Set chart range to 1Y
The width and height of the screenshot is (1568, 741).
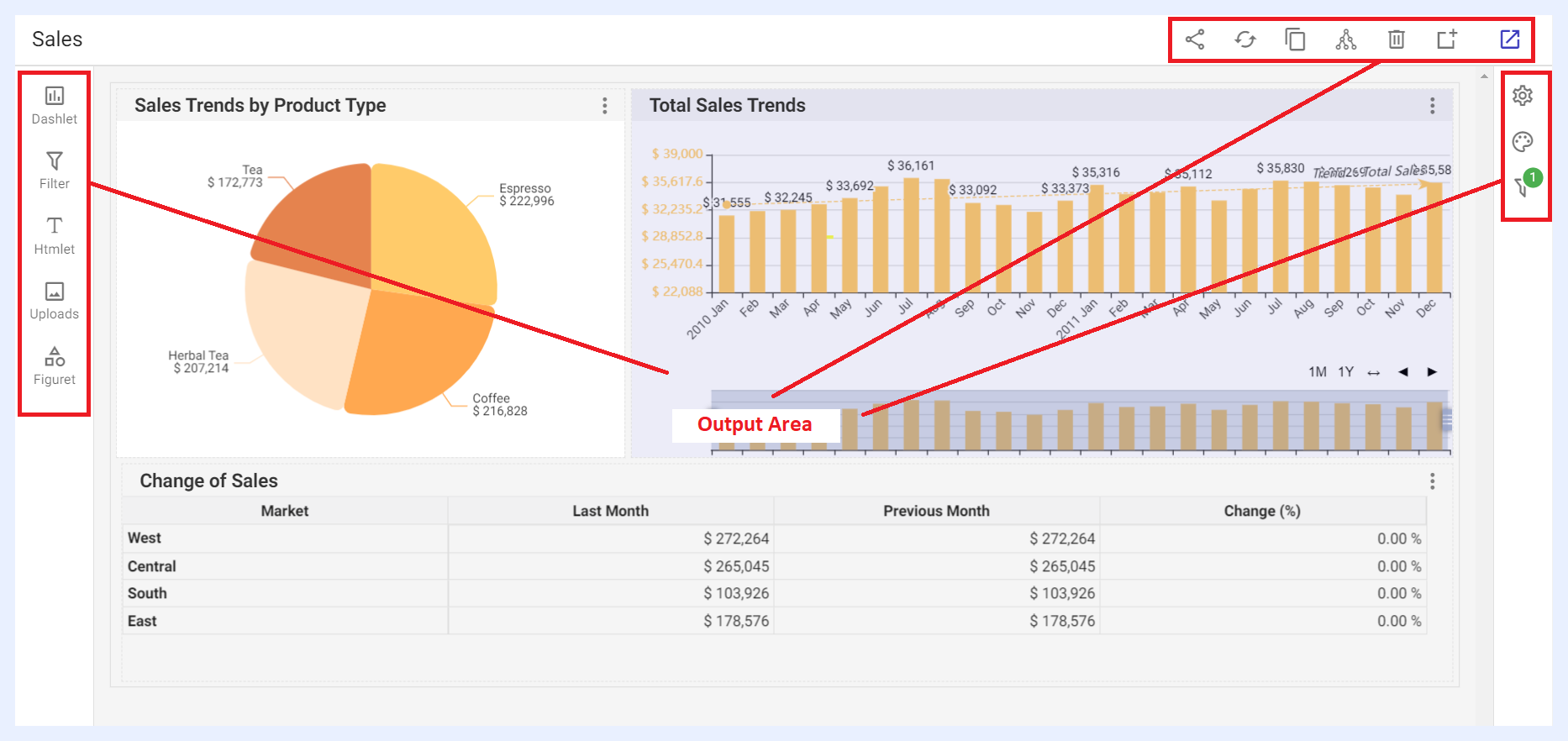pyautogui.click(x=1346, y=372)
